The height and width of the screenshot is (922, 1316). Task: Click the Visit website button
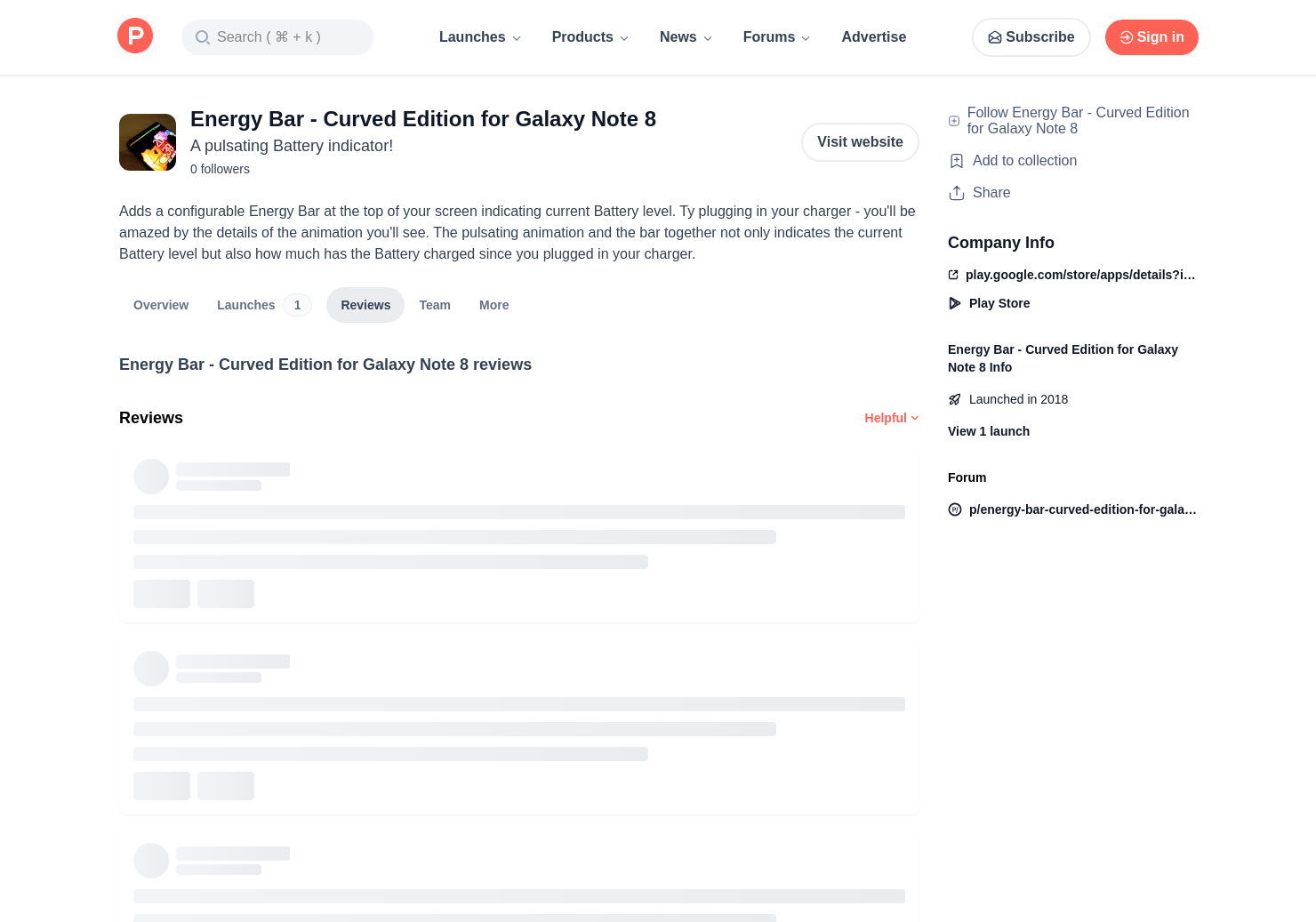[860, 142]
